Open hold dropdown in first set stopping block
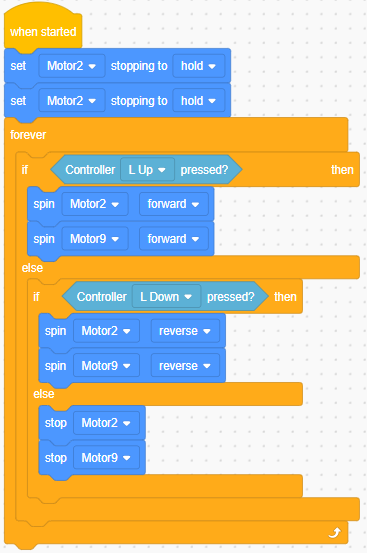The height and width of the screenshot is (553, 367). pos(198,66)
